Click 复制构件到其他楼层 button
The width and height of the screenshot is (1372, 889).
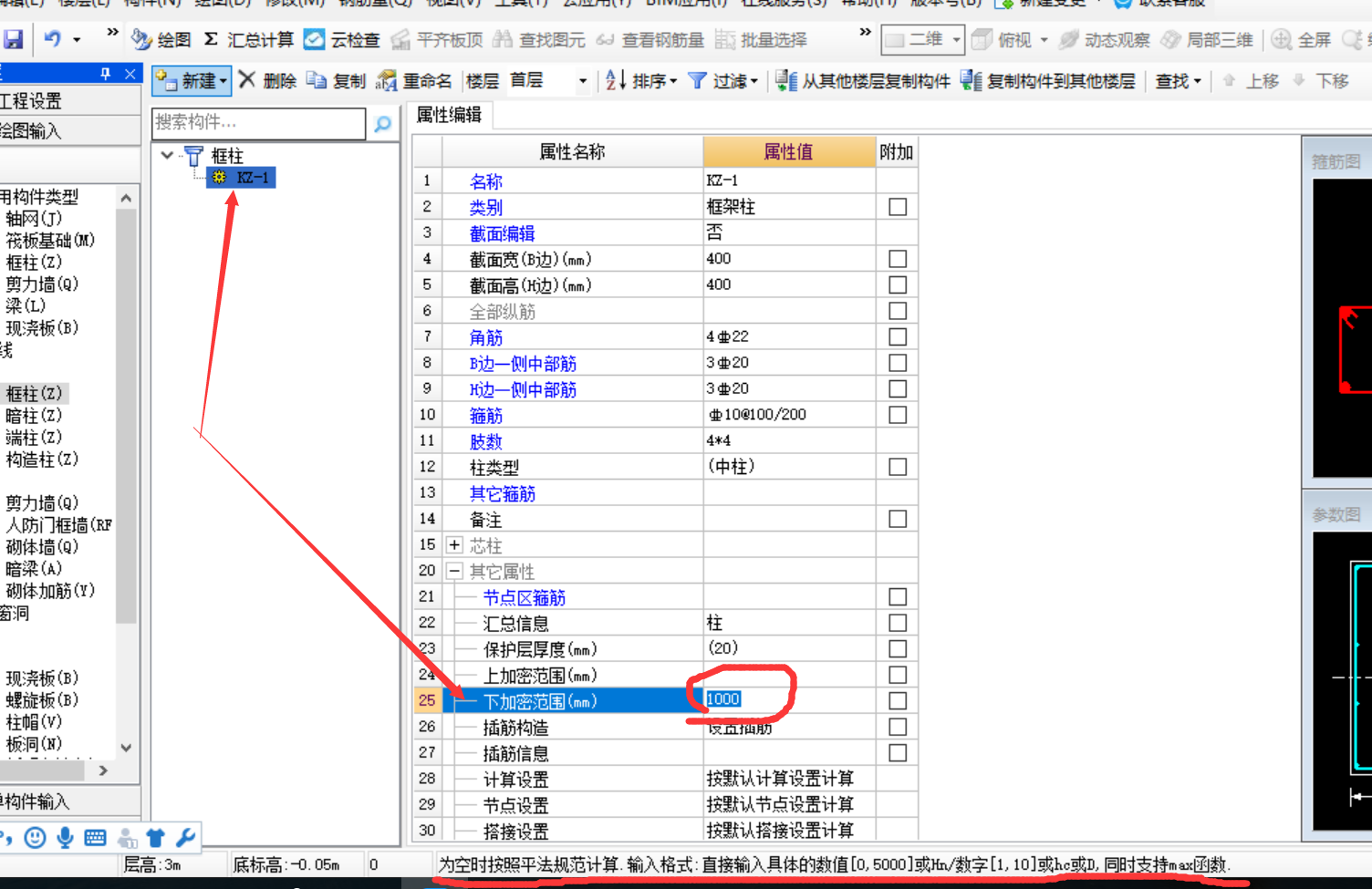(1048, 80)
